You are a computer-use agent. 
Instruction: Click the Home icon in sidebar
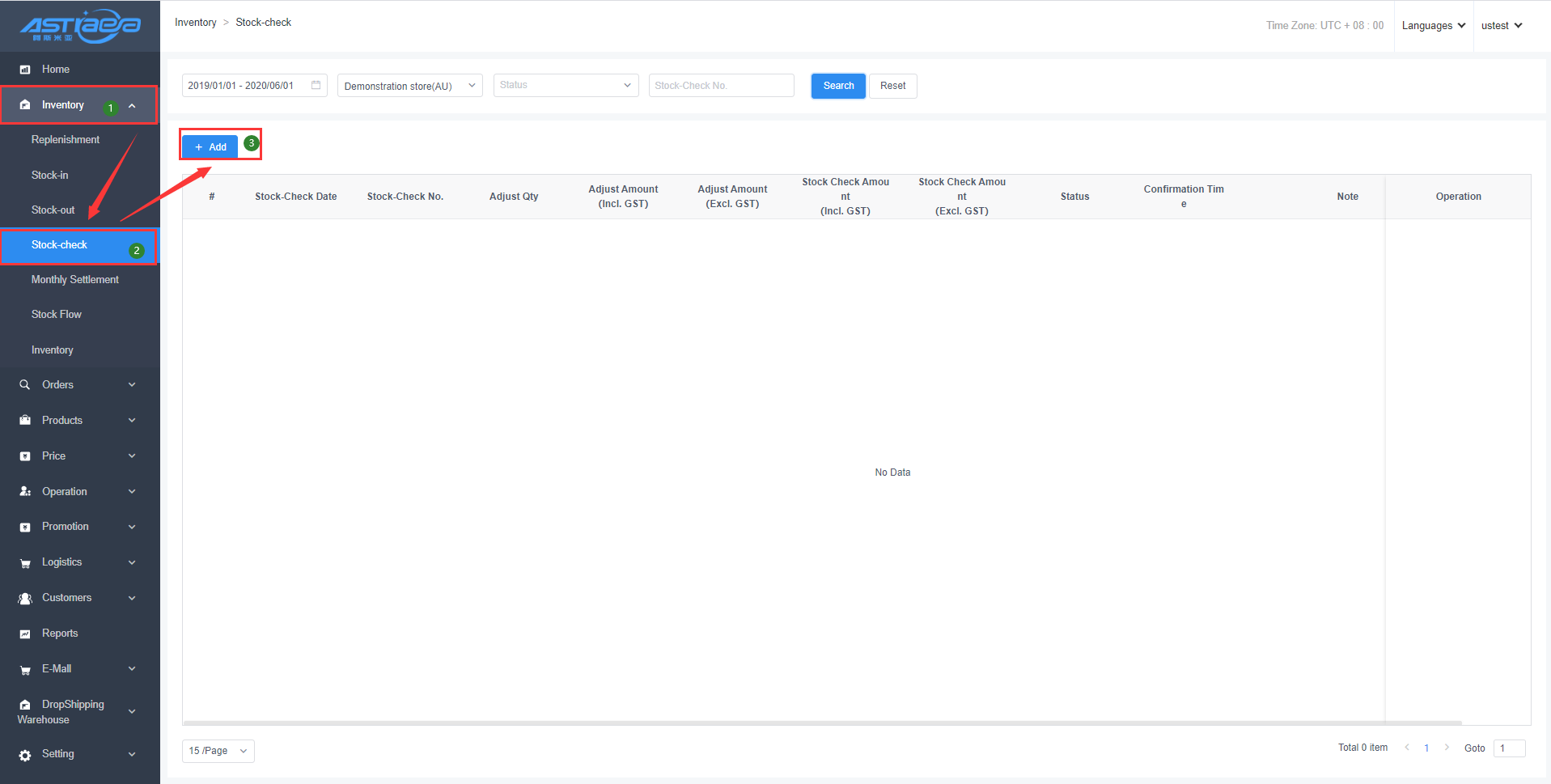[x=25, y=70]
